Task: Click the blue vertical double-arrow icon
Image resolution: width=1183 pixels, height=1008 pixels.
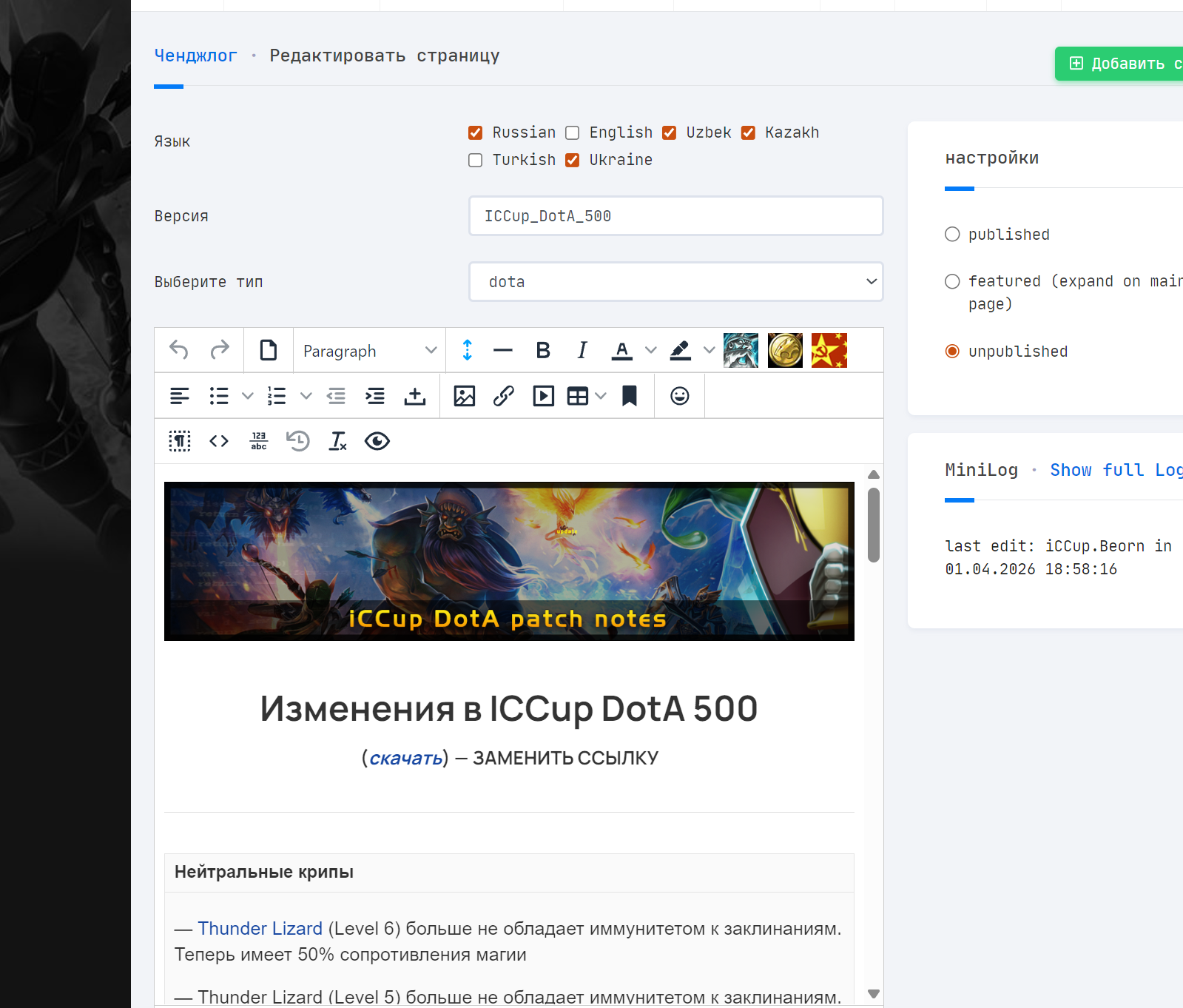Action: click(468, 350)
